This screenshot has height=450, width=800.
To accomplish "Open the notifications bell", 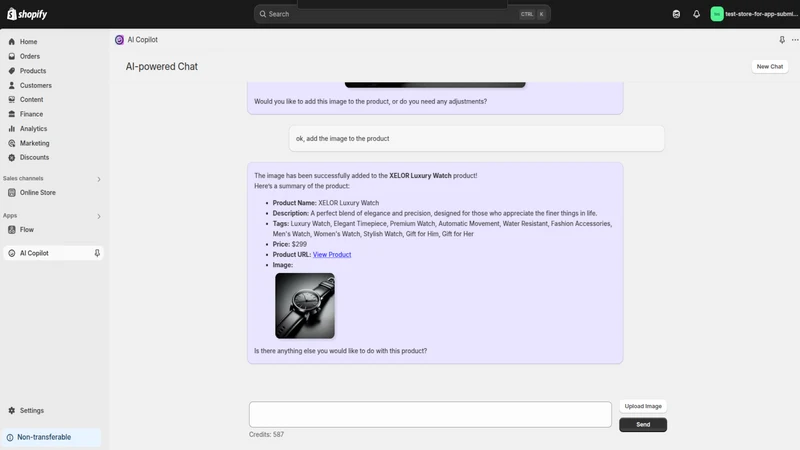I will point(696,14).
